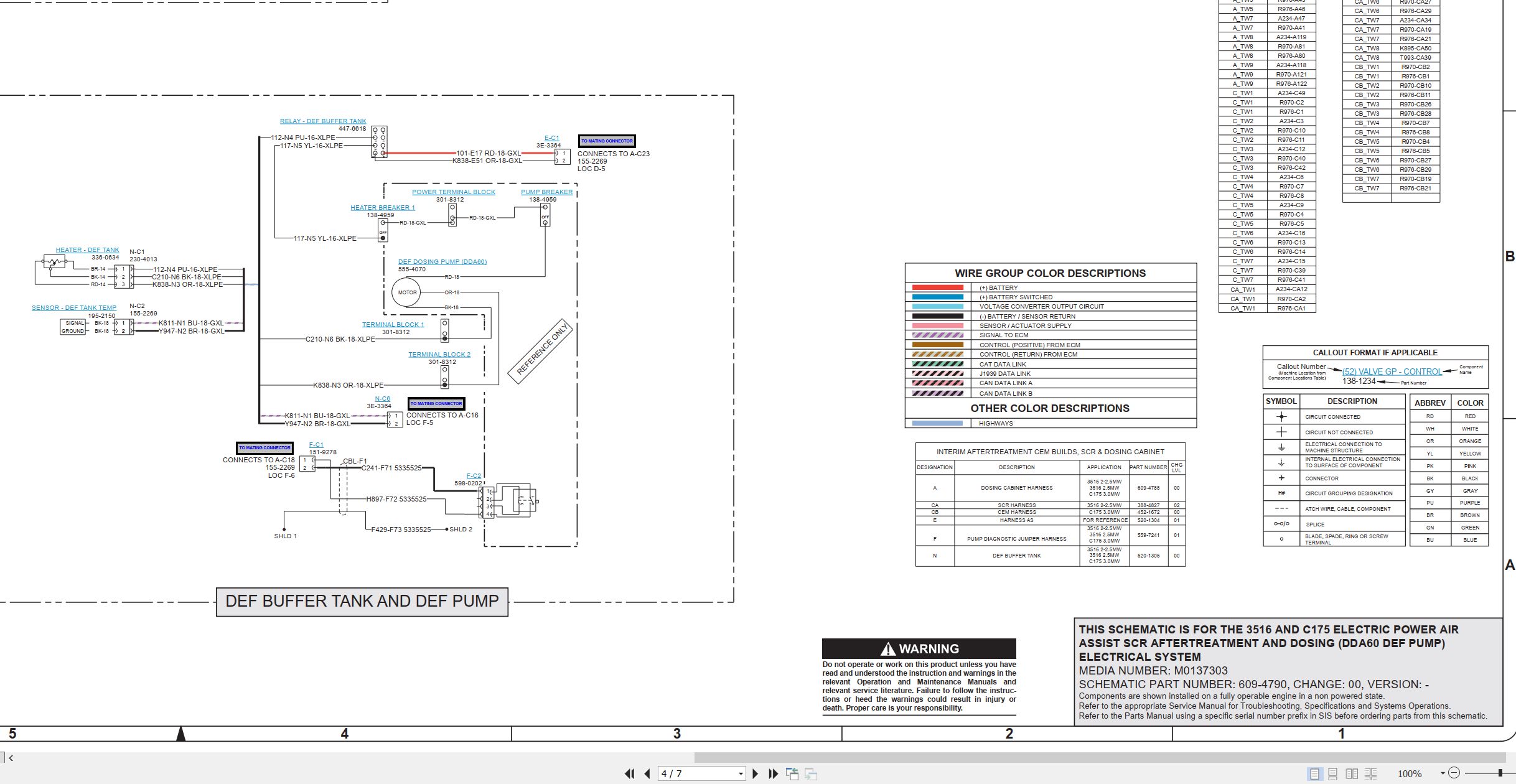Open the PUMP BREAKER link
Screen dimensions: 1516x784
tap(546, 192)
